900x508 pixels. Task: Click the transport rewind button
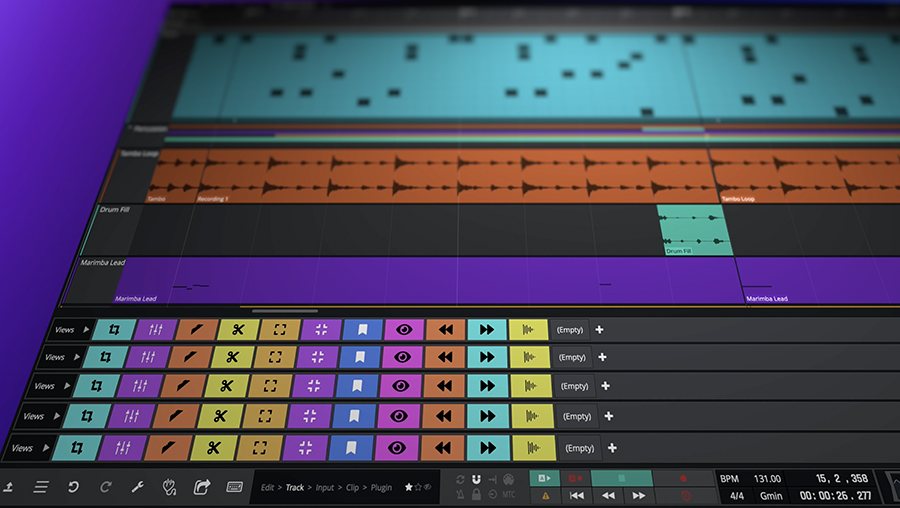coord(608,495)
